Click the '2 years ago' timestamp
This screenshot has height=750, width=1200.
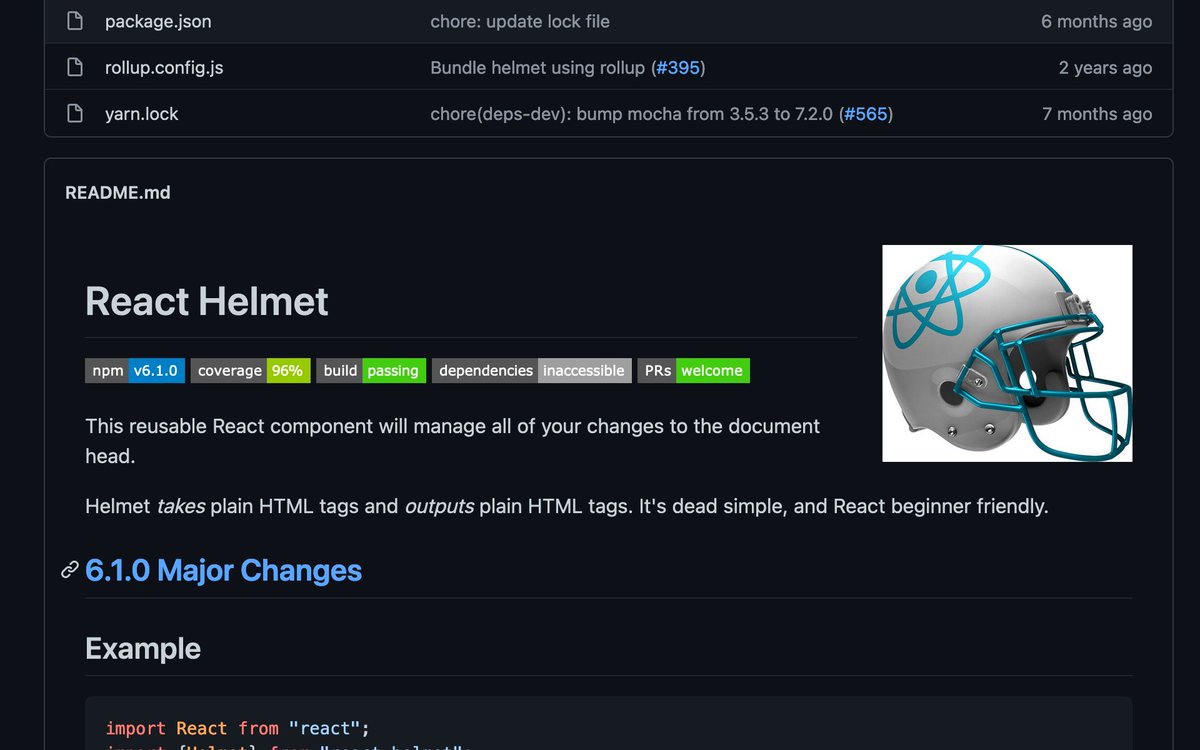pyautogui.click(x=1105, y=68)
